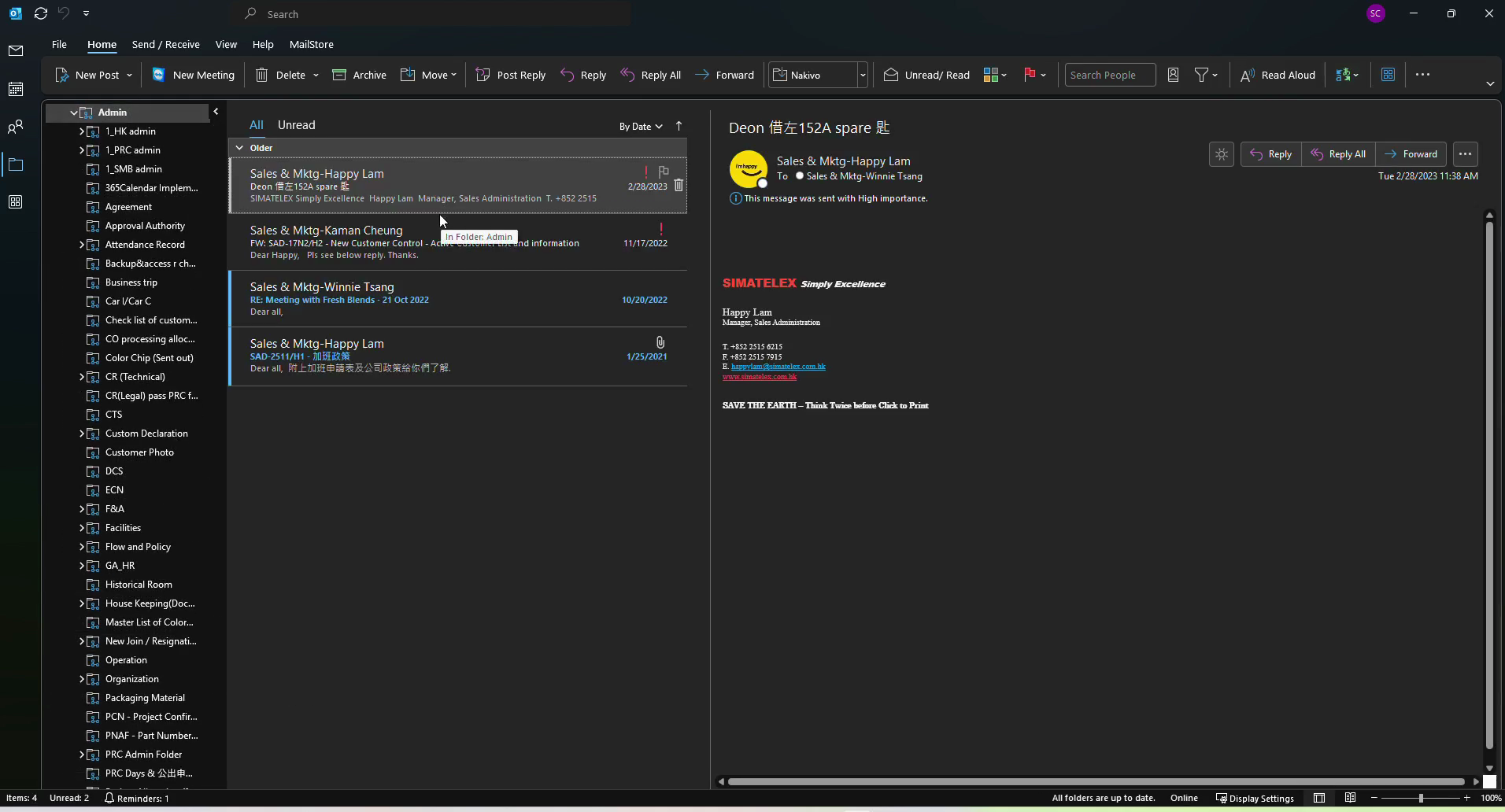Open the Send / Receive tab
Screen dimensions: 1505x812
point(165,44)
